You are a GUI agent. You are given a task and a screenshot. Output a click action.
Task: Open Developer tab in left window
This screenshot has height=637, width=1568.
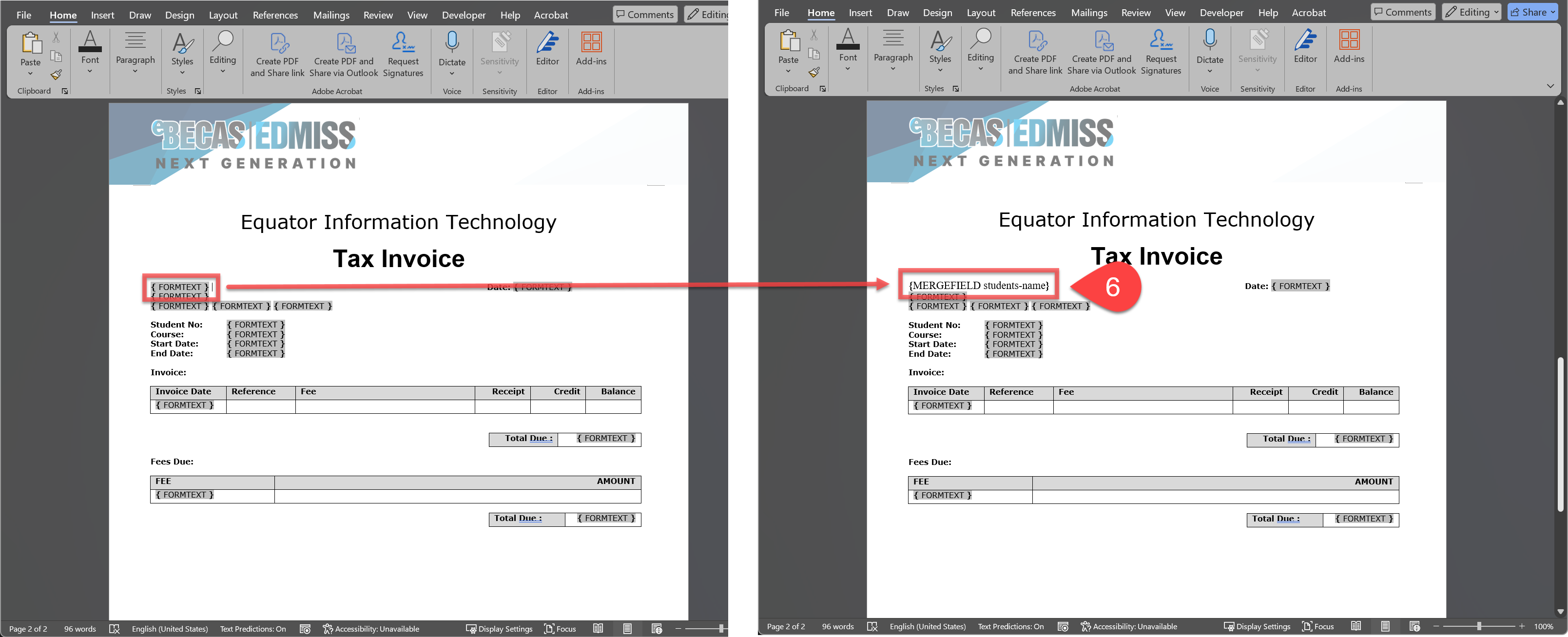coord(463,15)
